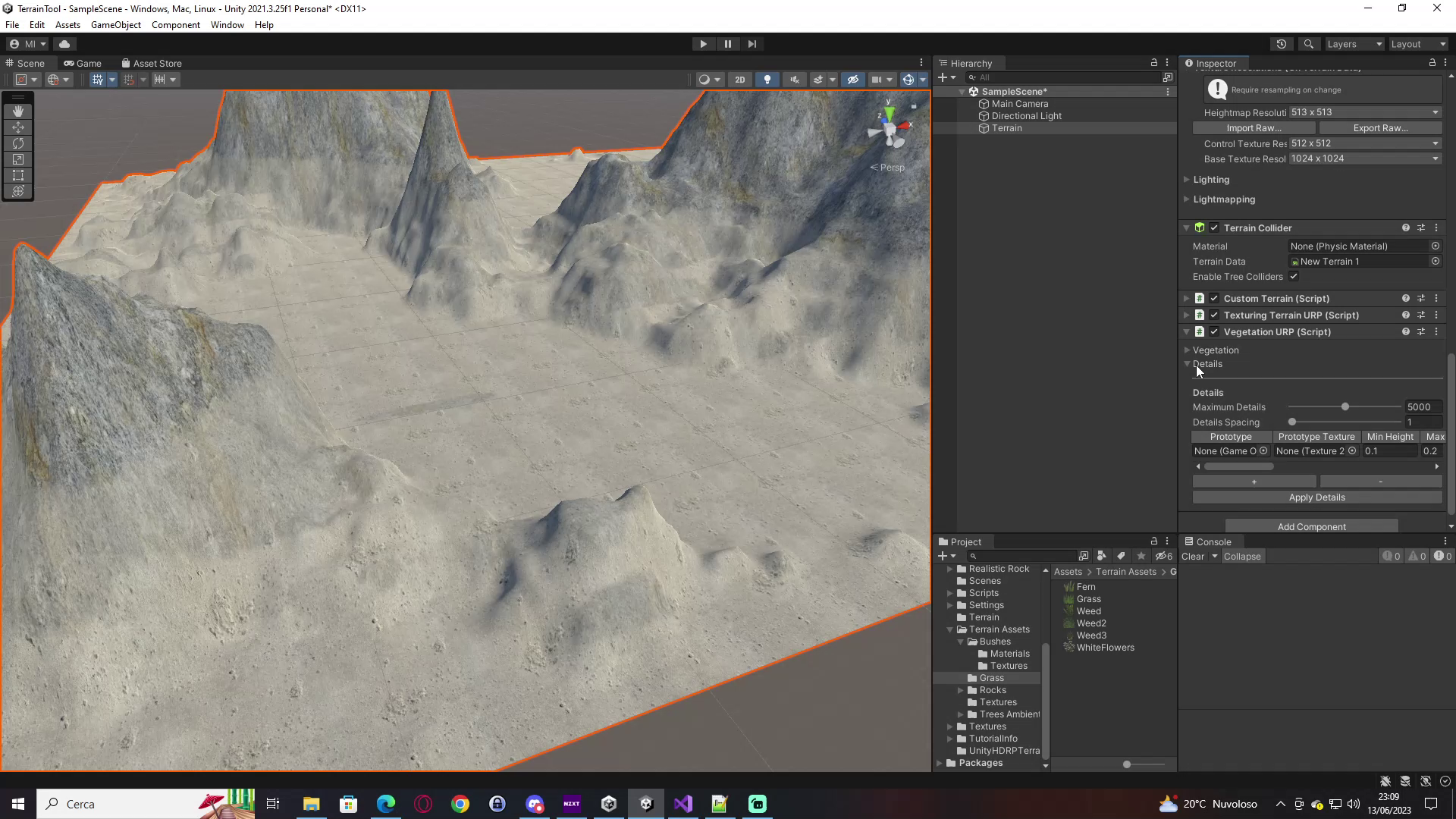1456x819 pixels.
Task: Select the Rect tool
Action: [18, 175]
